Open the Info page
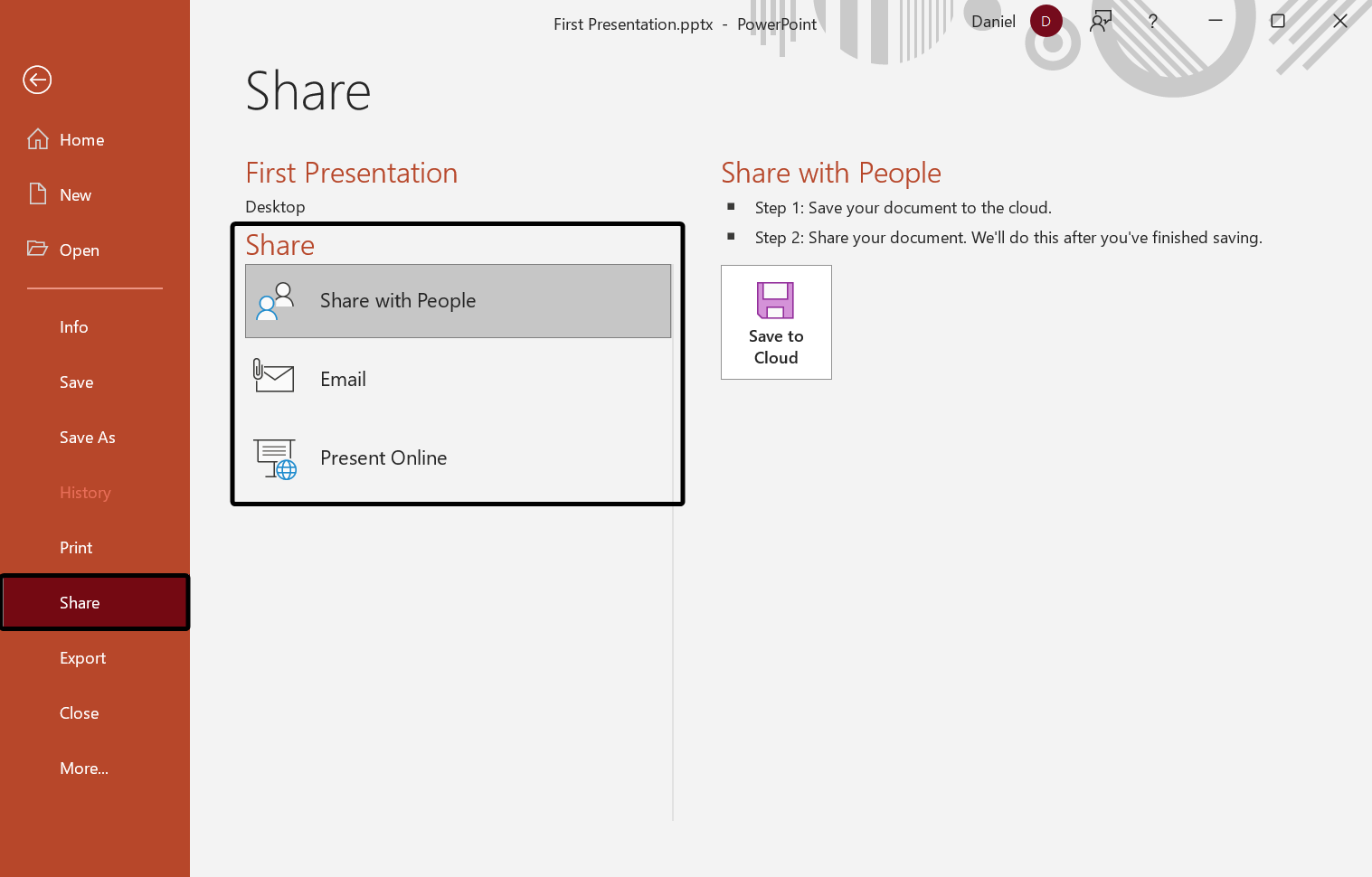The image size is (1372, 877). 74,327
